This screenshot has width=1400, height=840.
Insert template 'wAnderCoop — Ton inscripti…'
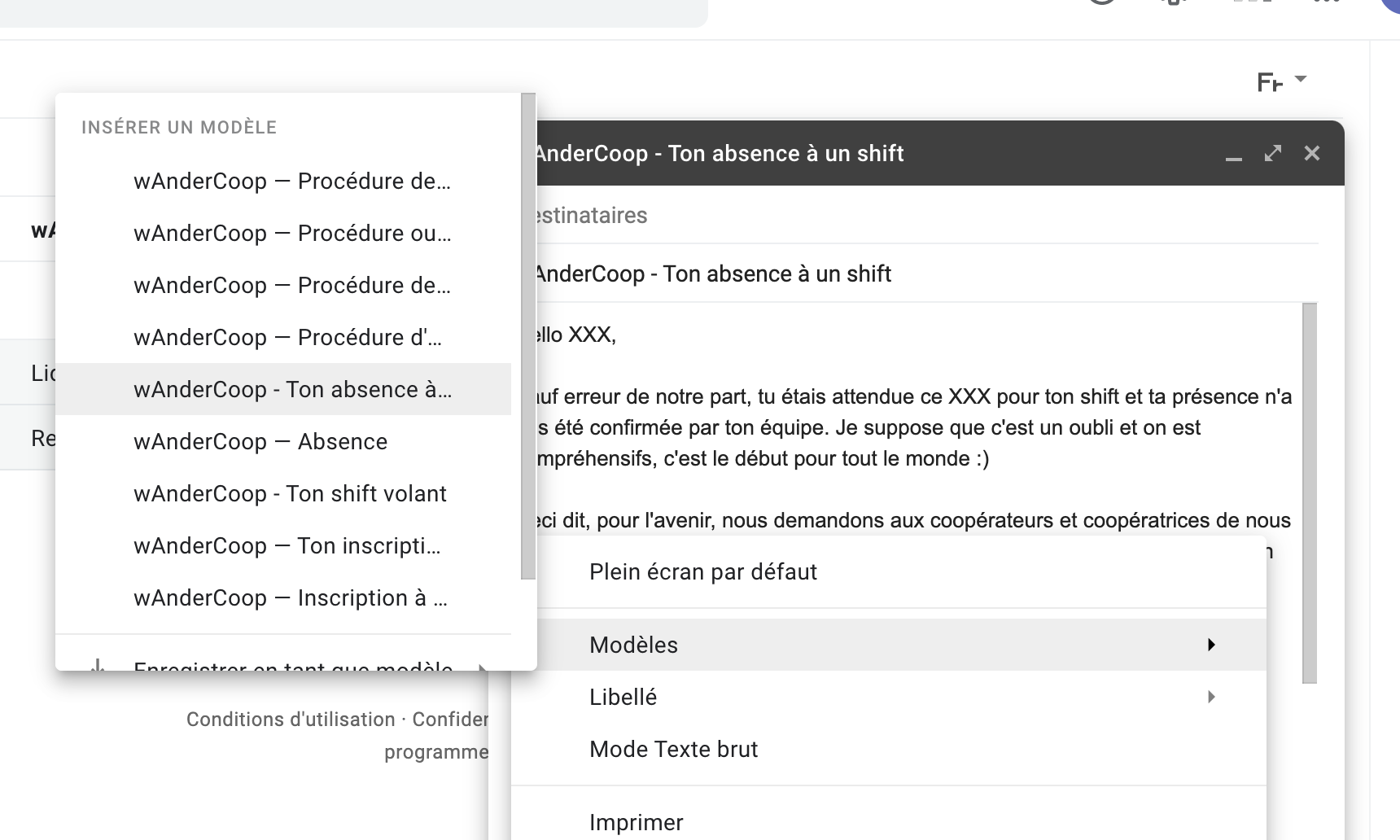(283, 545)
